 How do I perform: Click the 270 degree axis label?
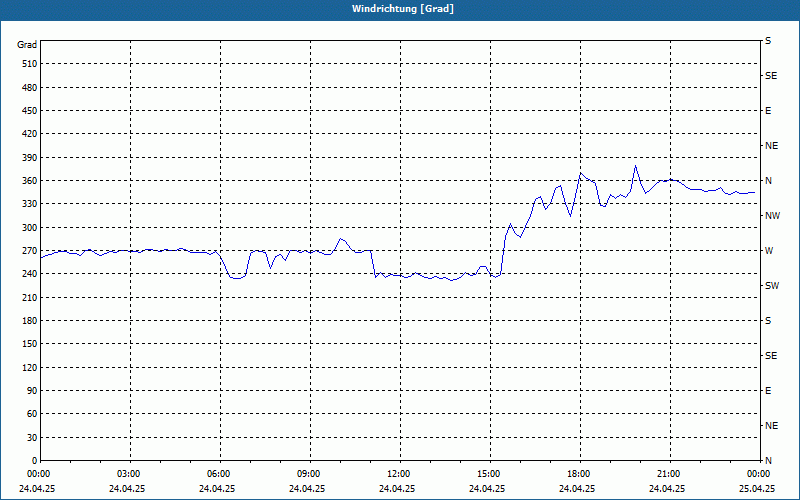pyautogui.click(x=30, y=251)
